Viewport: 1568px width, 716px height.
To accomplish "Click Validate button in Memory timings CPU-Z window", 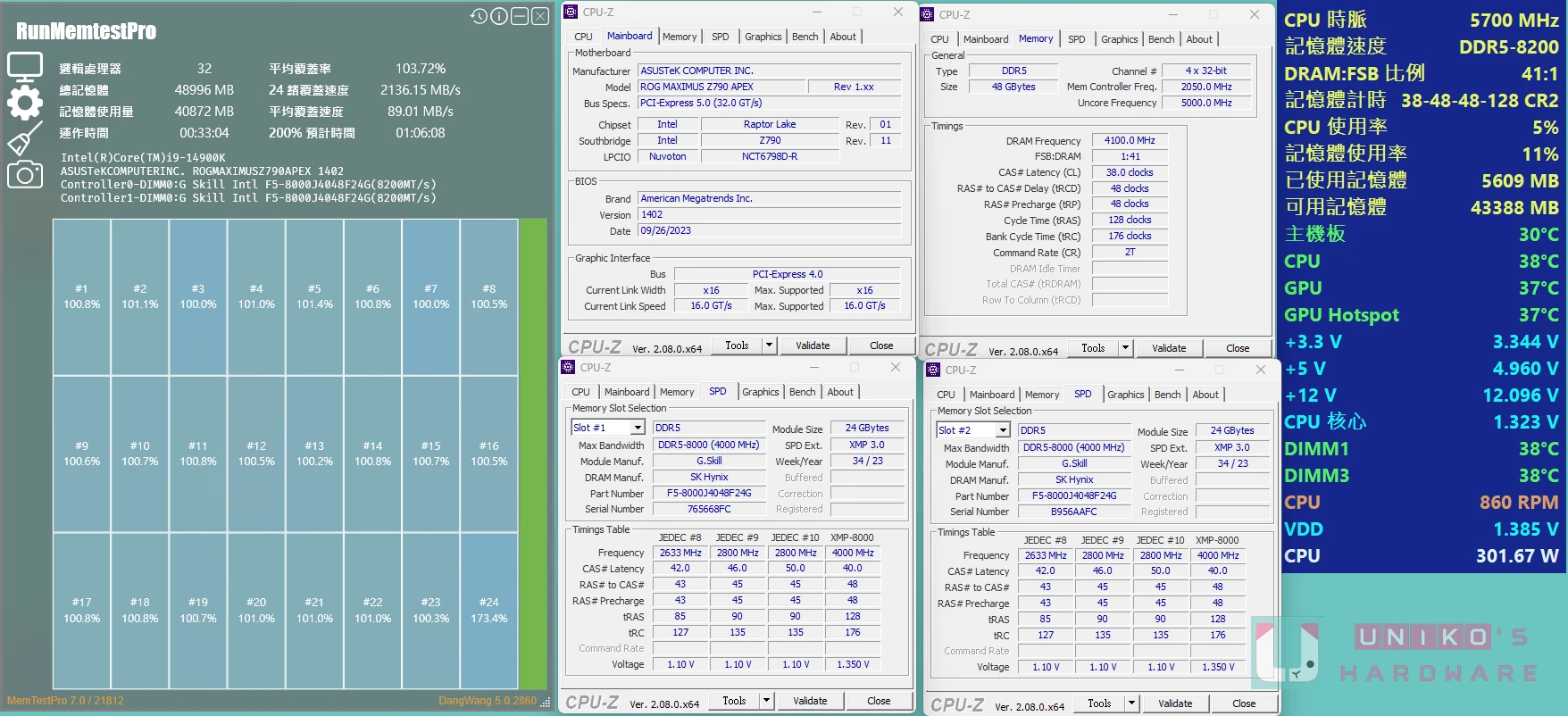I will (x=1169, y=348).
